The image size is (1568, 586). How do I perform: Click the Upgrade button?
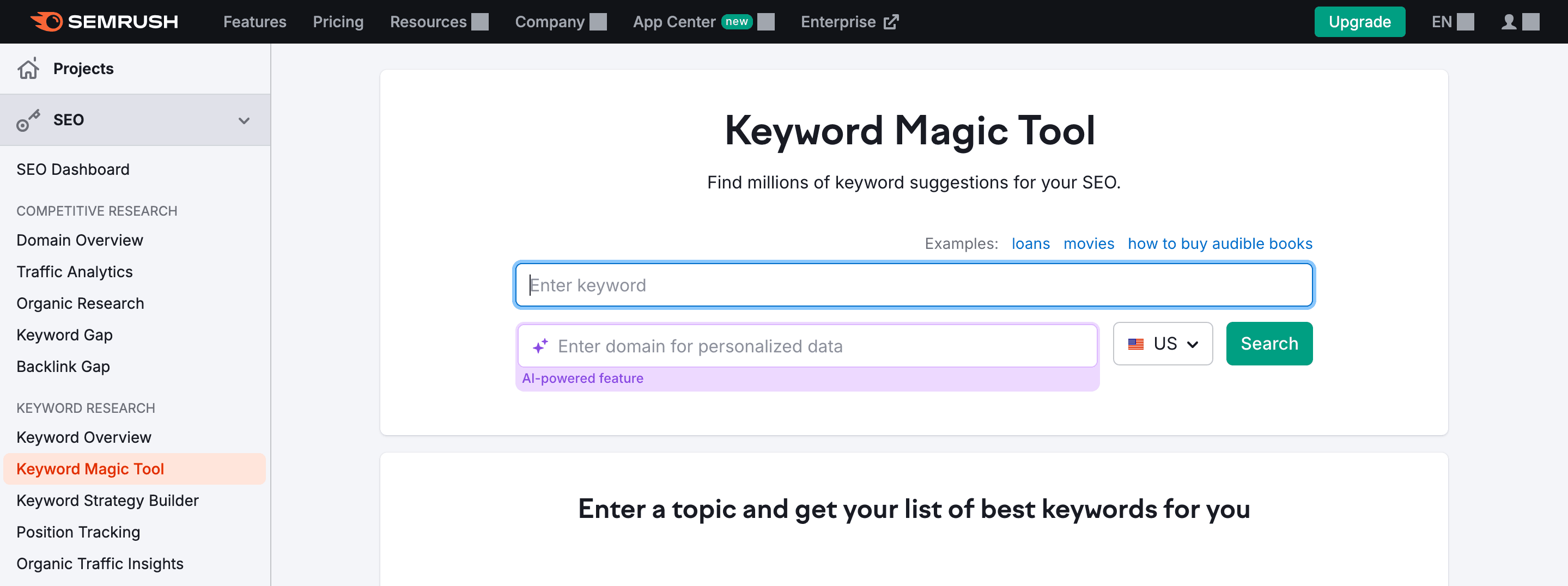click(x=1360, y=21)
